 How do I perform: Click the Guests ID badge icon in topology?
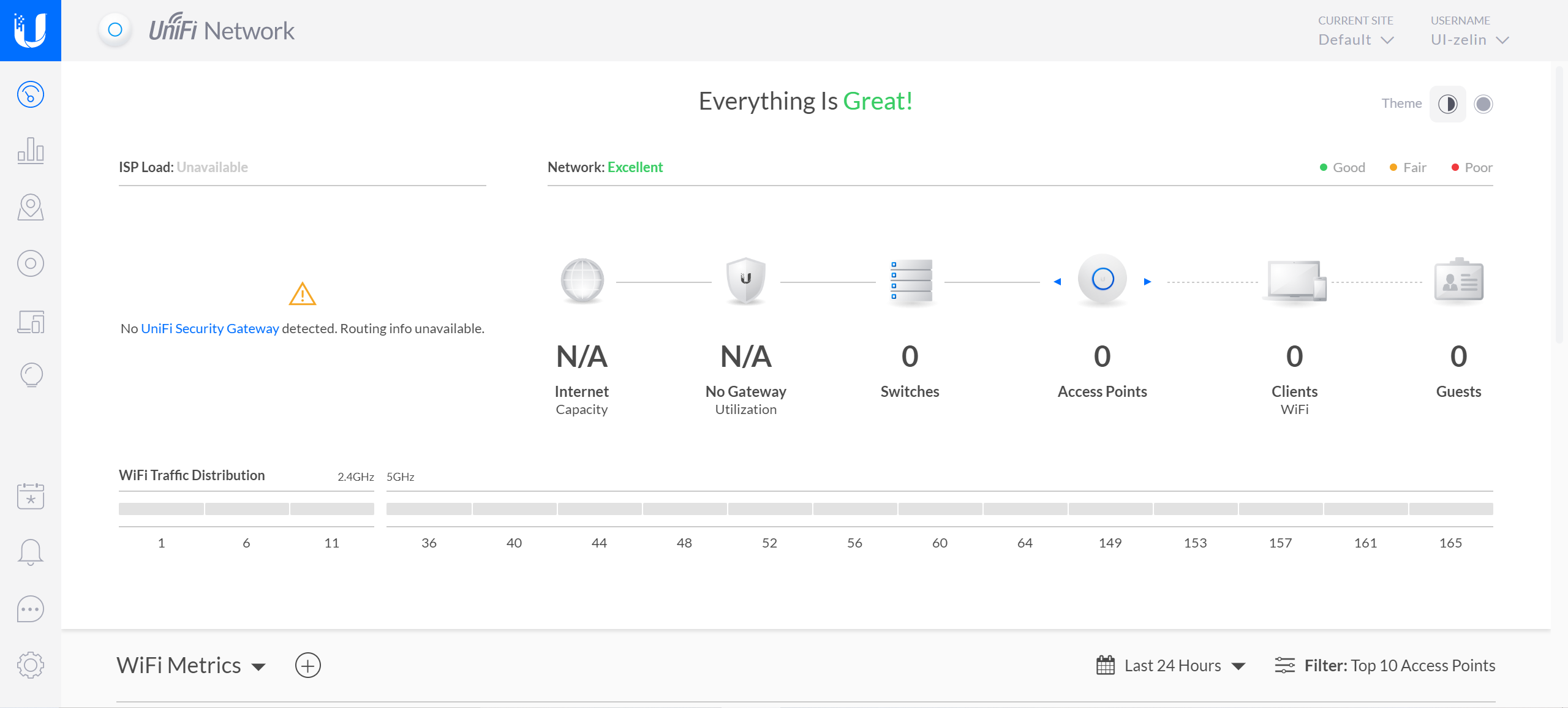tap(1459, 280)
